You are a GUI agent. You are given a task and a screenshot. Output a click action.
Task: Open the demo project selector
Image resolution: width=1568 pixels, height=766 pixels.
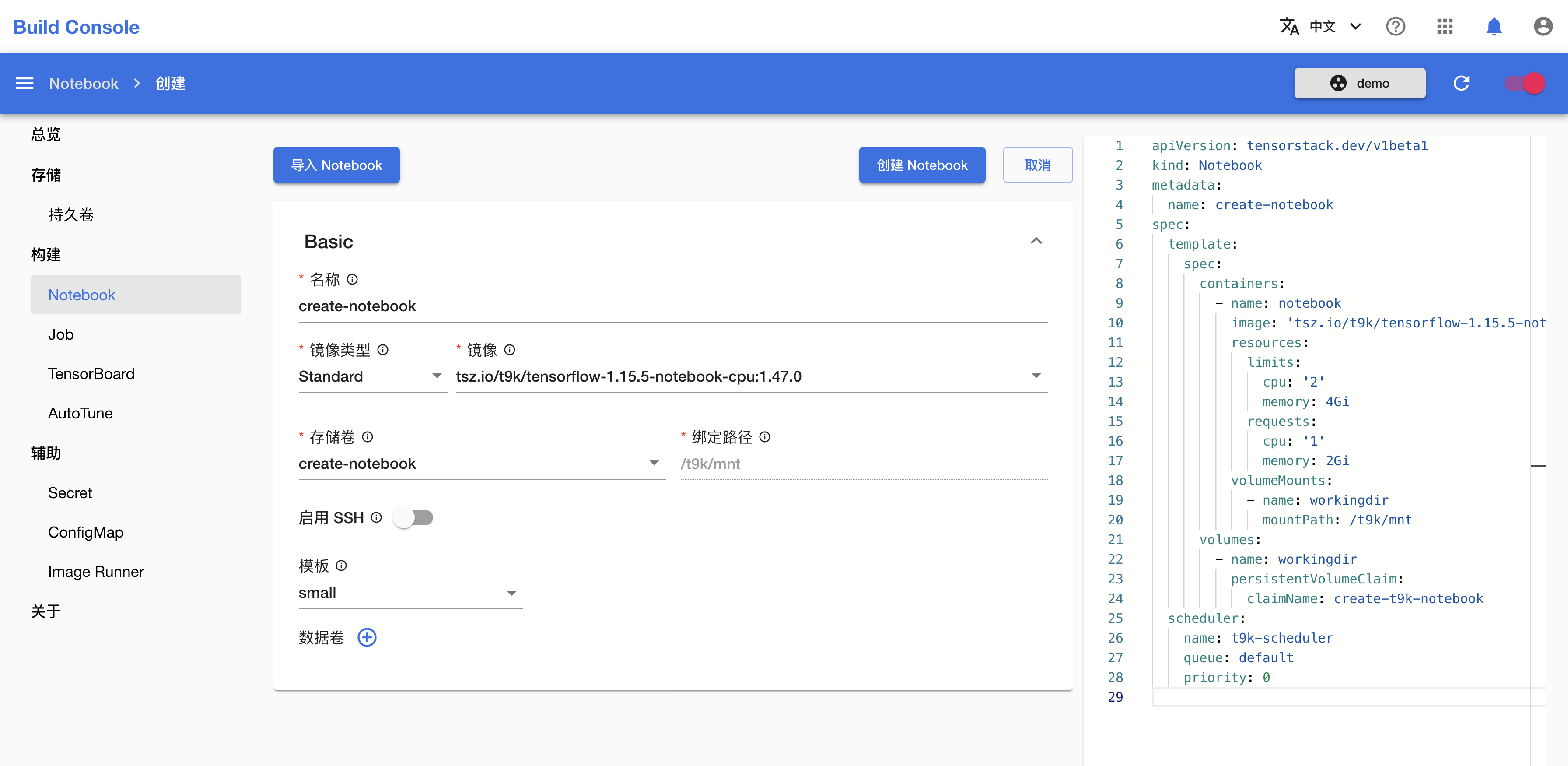(x=1359, y=84)
